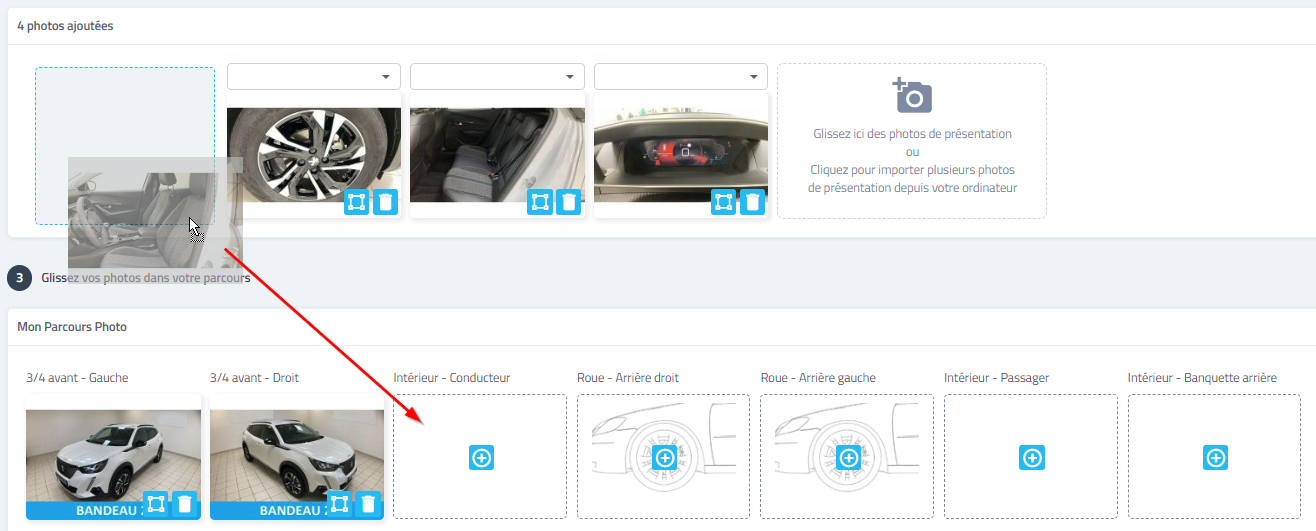1316x531 pixels.
Task: Crop the dashboard display photo
Action: 724,203
